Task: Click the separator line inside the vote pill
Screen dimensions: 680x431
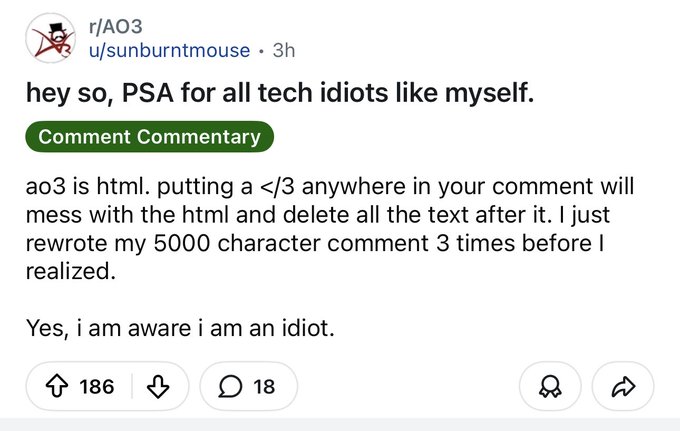Action: click(x=131, y=385)
